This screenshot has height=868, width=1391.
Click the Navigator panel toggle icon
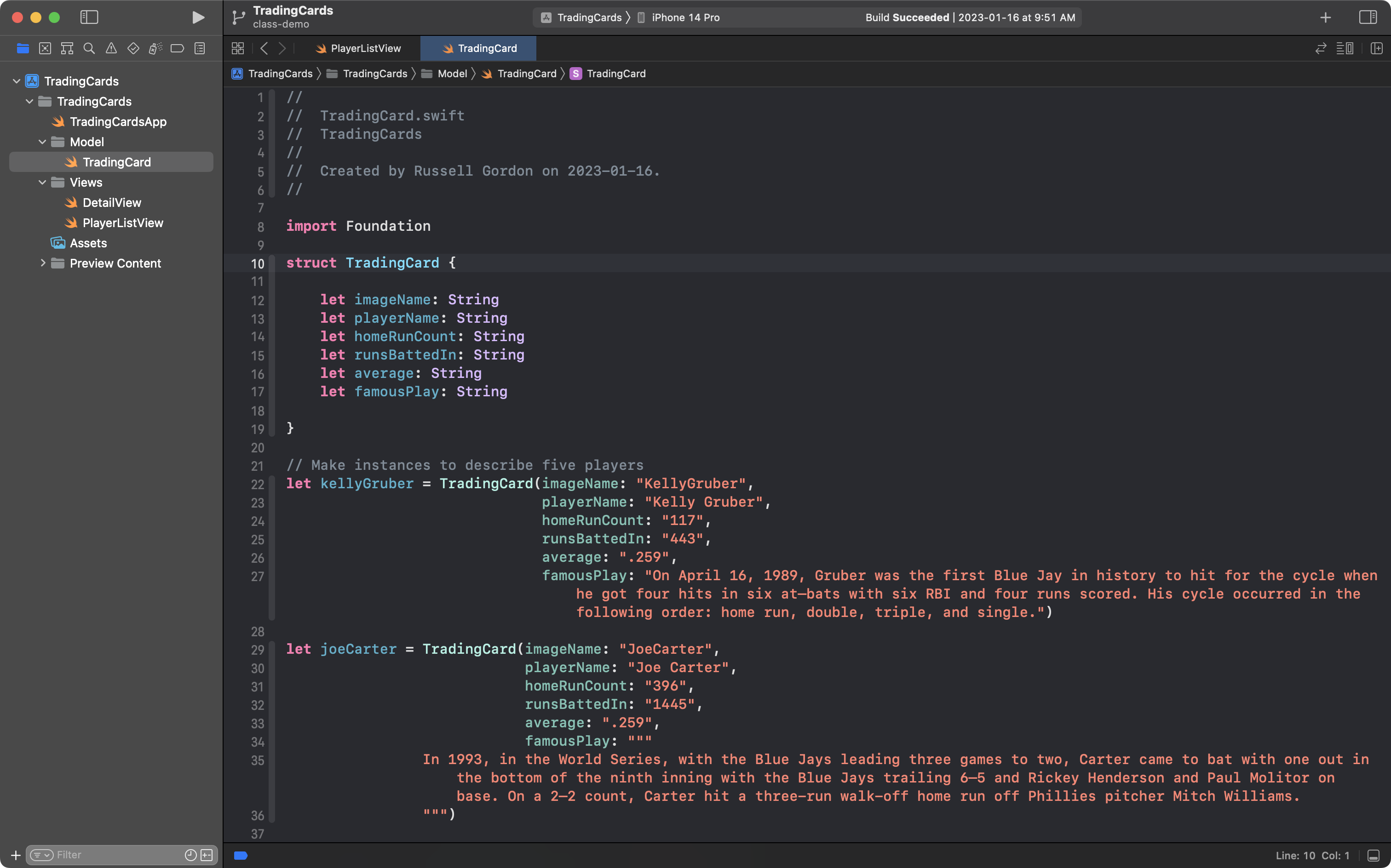pyautogui.click(x=89, y=16)
